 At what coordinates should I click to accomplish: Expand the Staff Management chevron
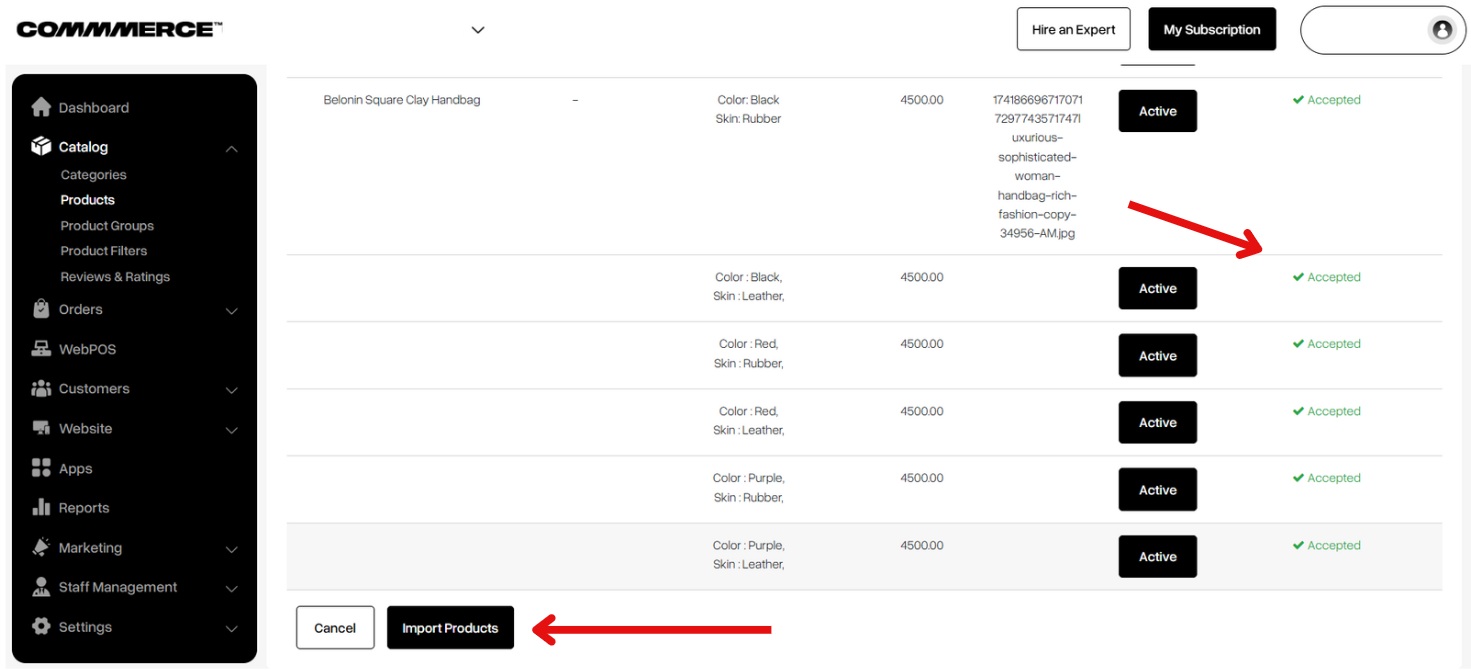[x=231, y=588]
